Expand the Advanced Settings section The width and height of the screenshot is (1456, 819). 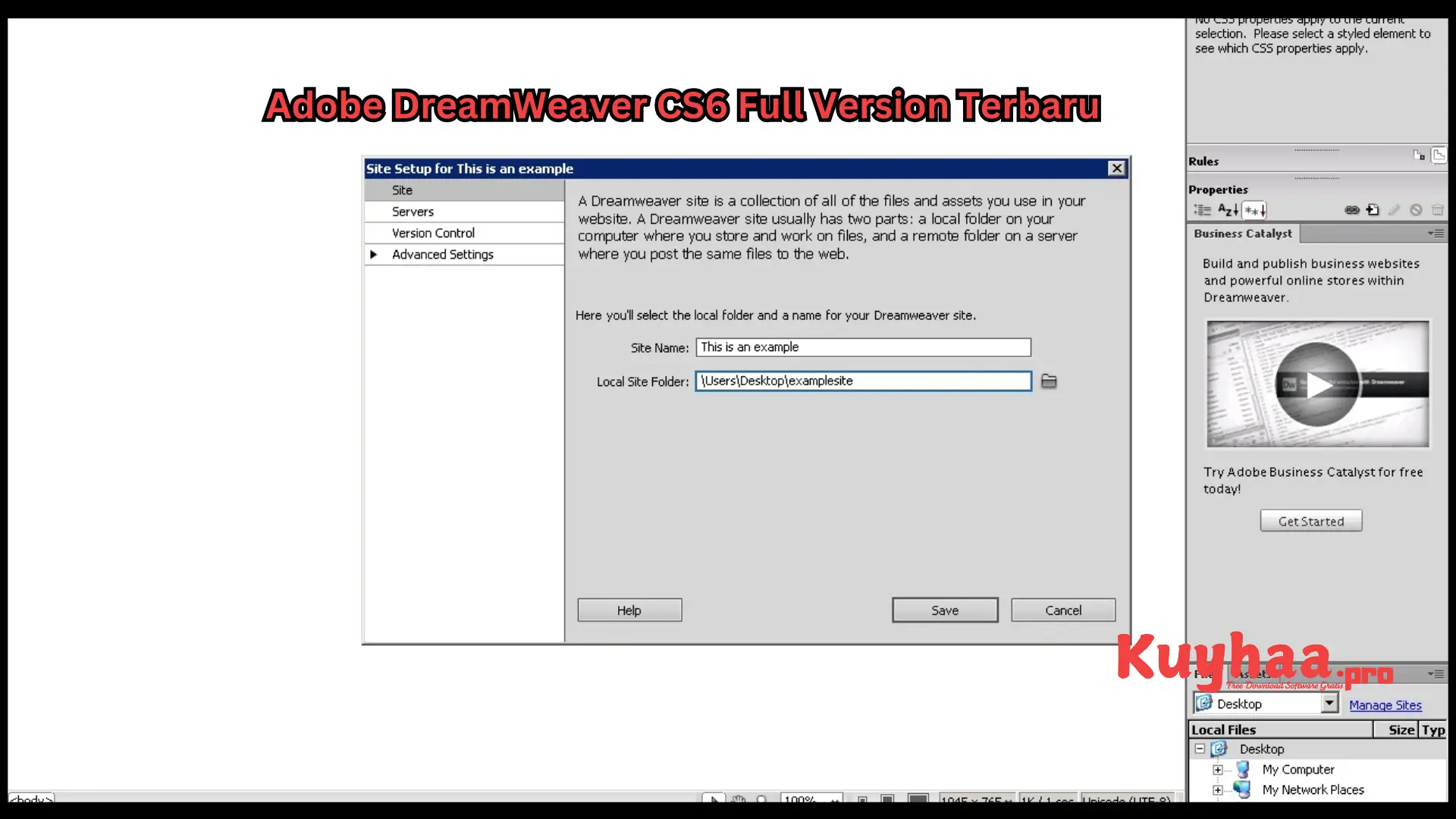tap(374, 254)
